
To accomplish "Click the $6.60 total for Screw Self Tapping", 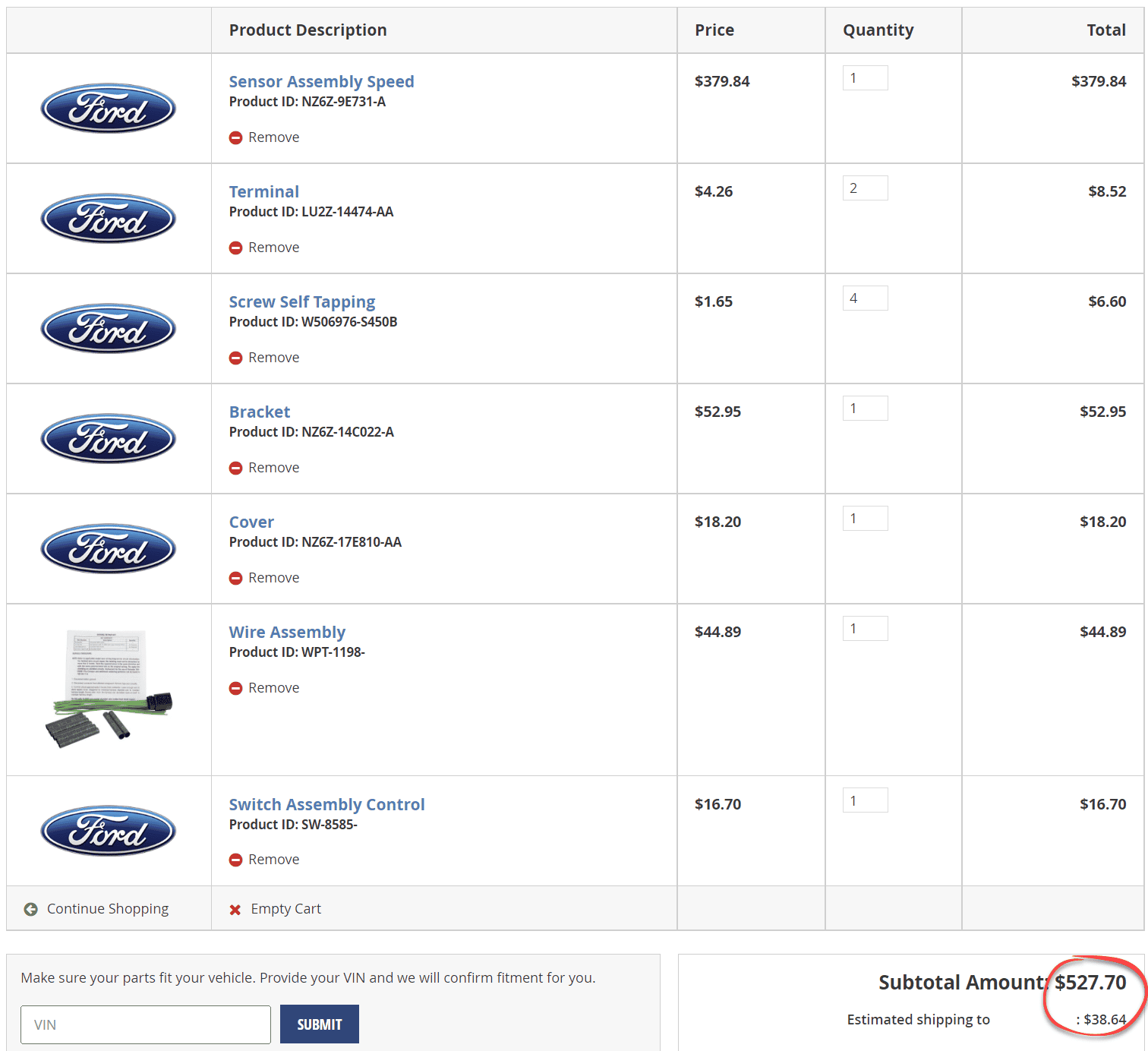I will pos(1107,301).
